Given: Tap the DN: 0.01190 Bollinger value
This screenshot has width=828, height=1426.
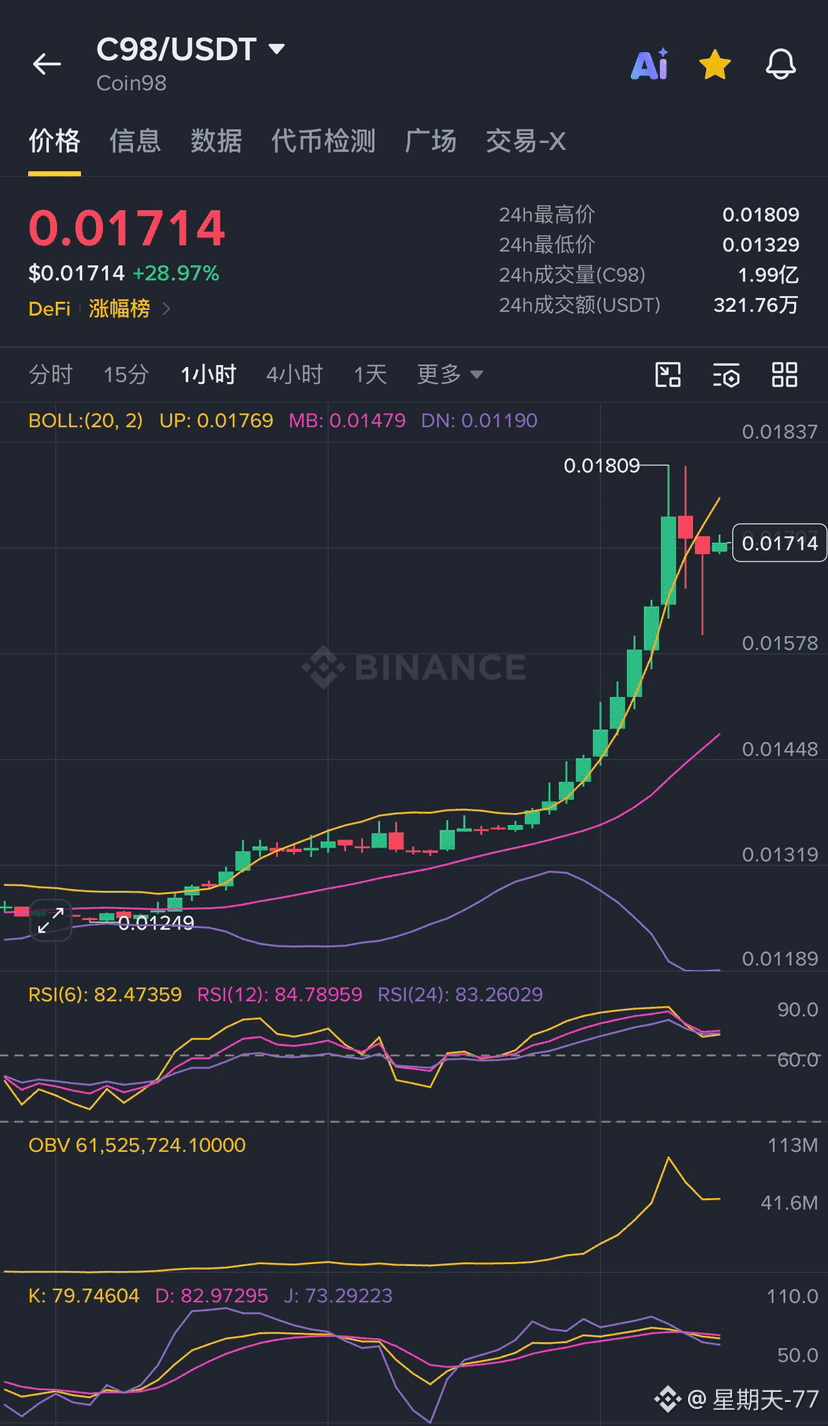Looking at the screenshot, I should point(479,421).
